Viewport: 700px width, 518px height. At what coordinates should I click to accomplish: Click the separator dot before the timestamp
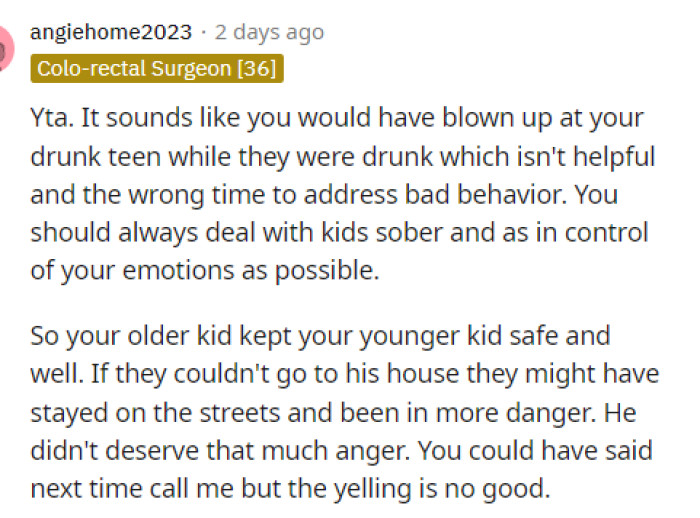point(203,32)
